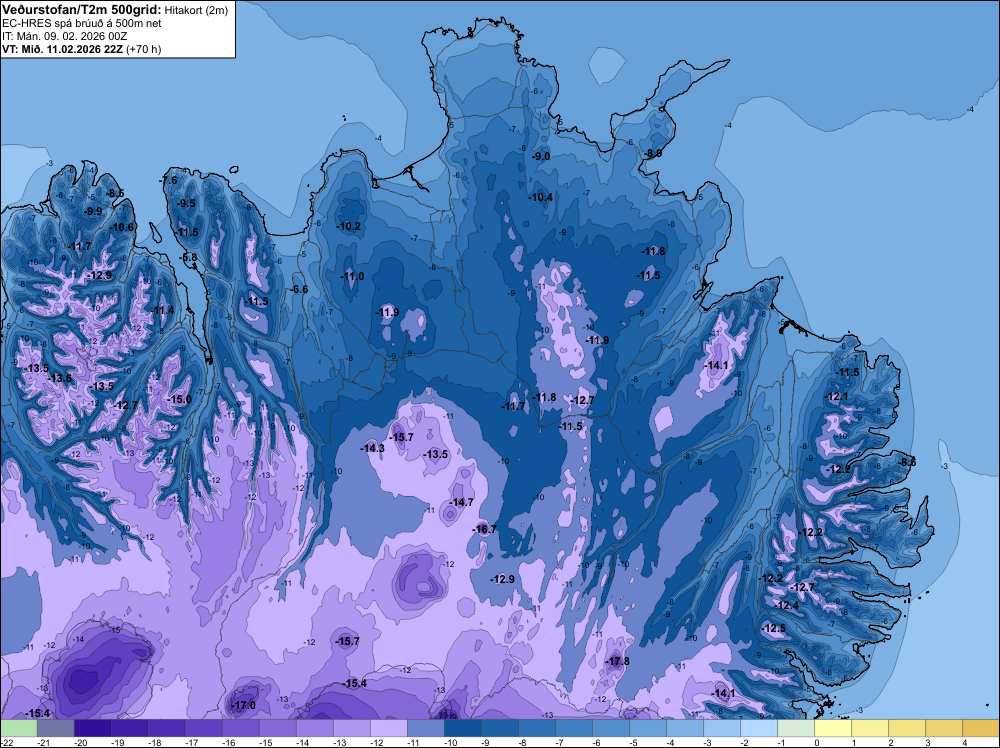This screenshot has height=748, width=1000.
Task: Select the -12.4 temperature value
Action: (x=787, y=605)
